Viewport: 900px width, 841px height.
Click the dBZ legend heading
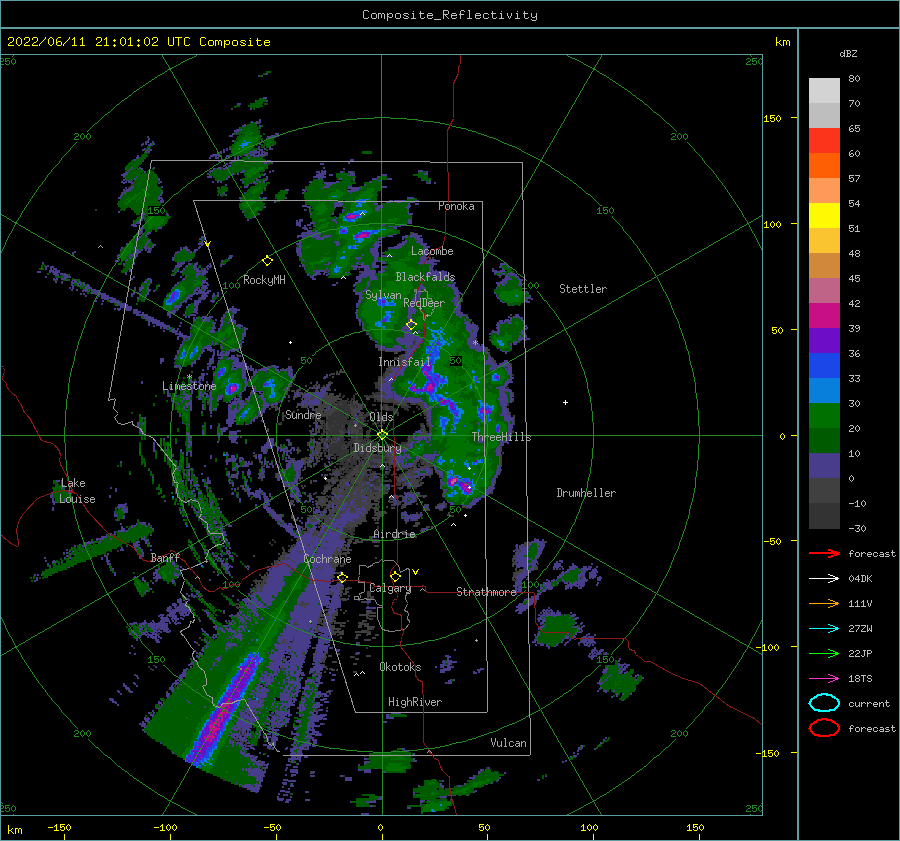(x=848, y=53)
